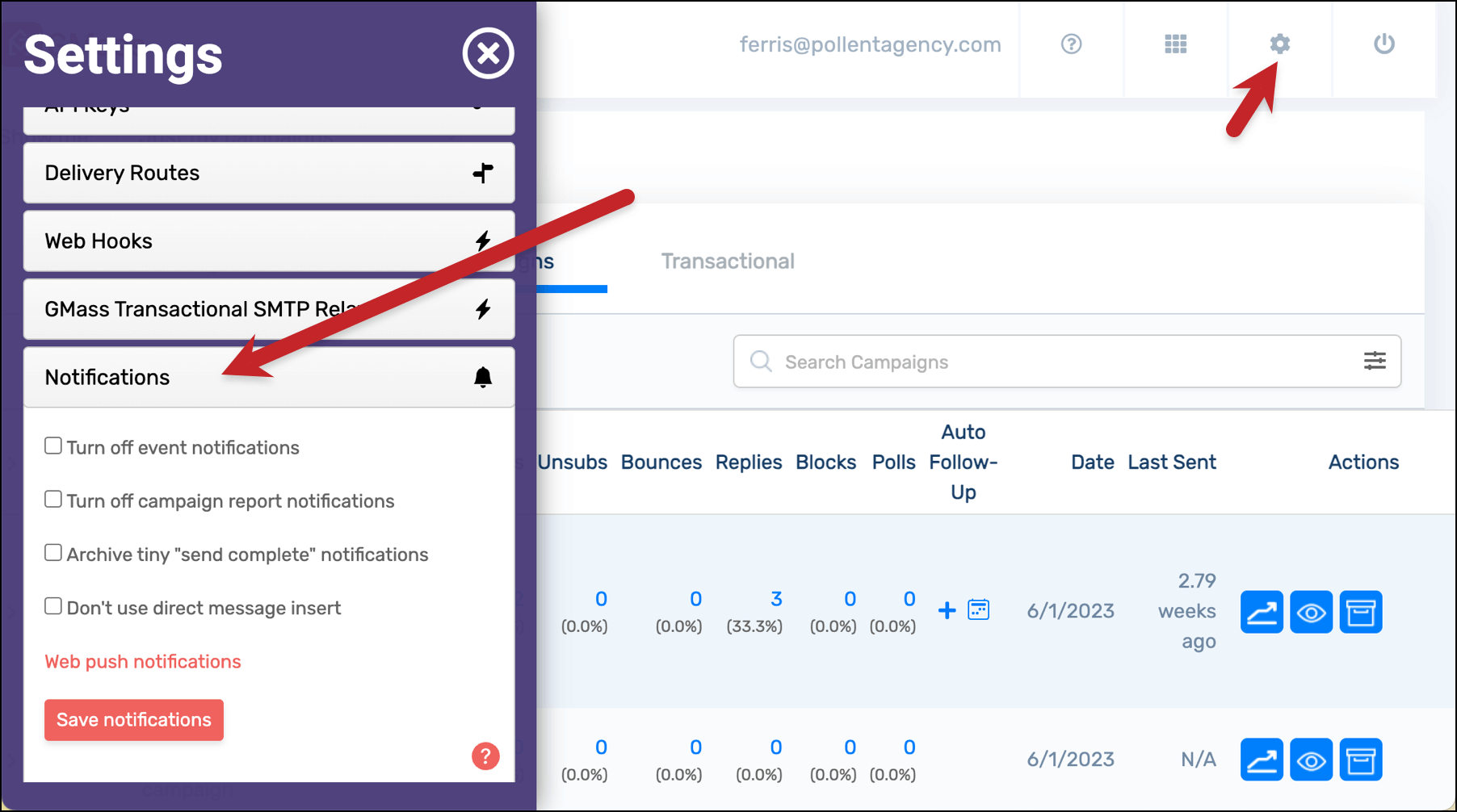Expand the Web Hooks section
The image size is (1457, 812).
click(269, 241)
